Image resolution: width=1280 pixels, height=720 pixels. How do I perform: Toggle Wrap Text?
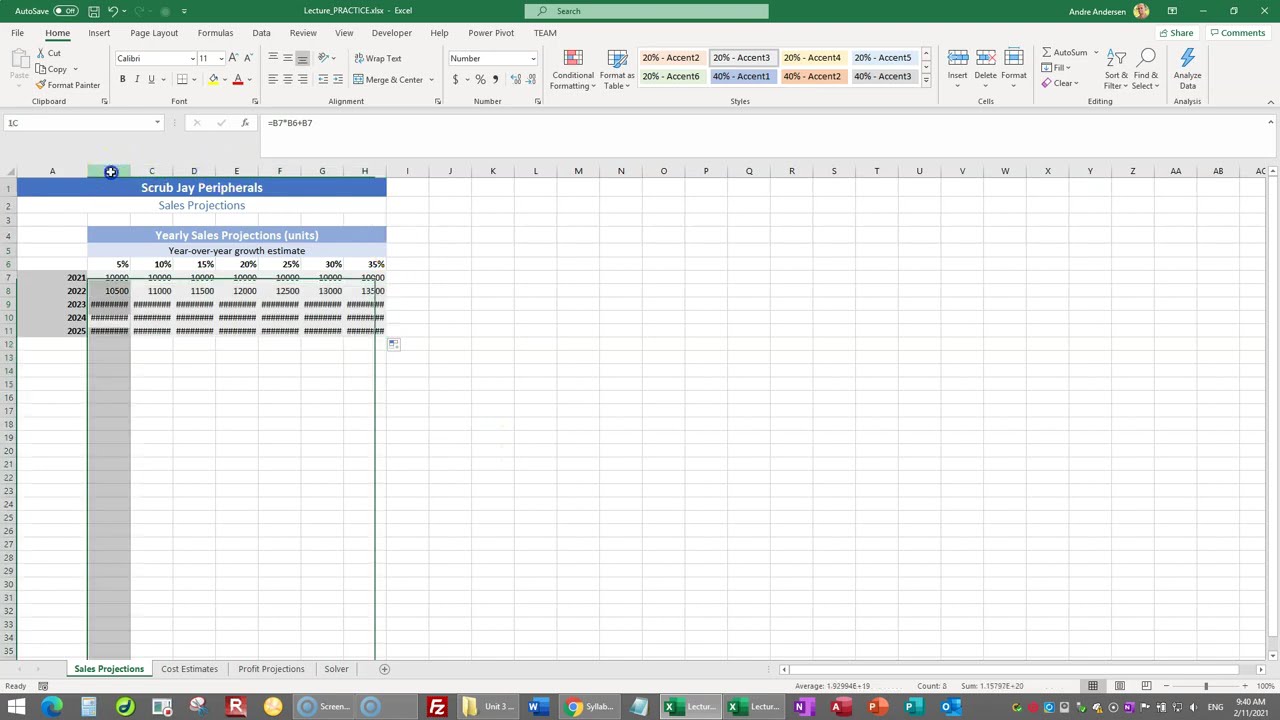[x=377, y=58]
